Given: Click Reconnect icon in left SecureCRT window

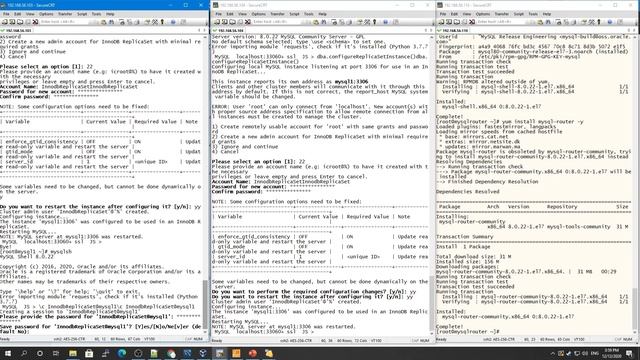Looking at the screenshot, I should (28, 22).
